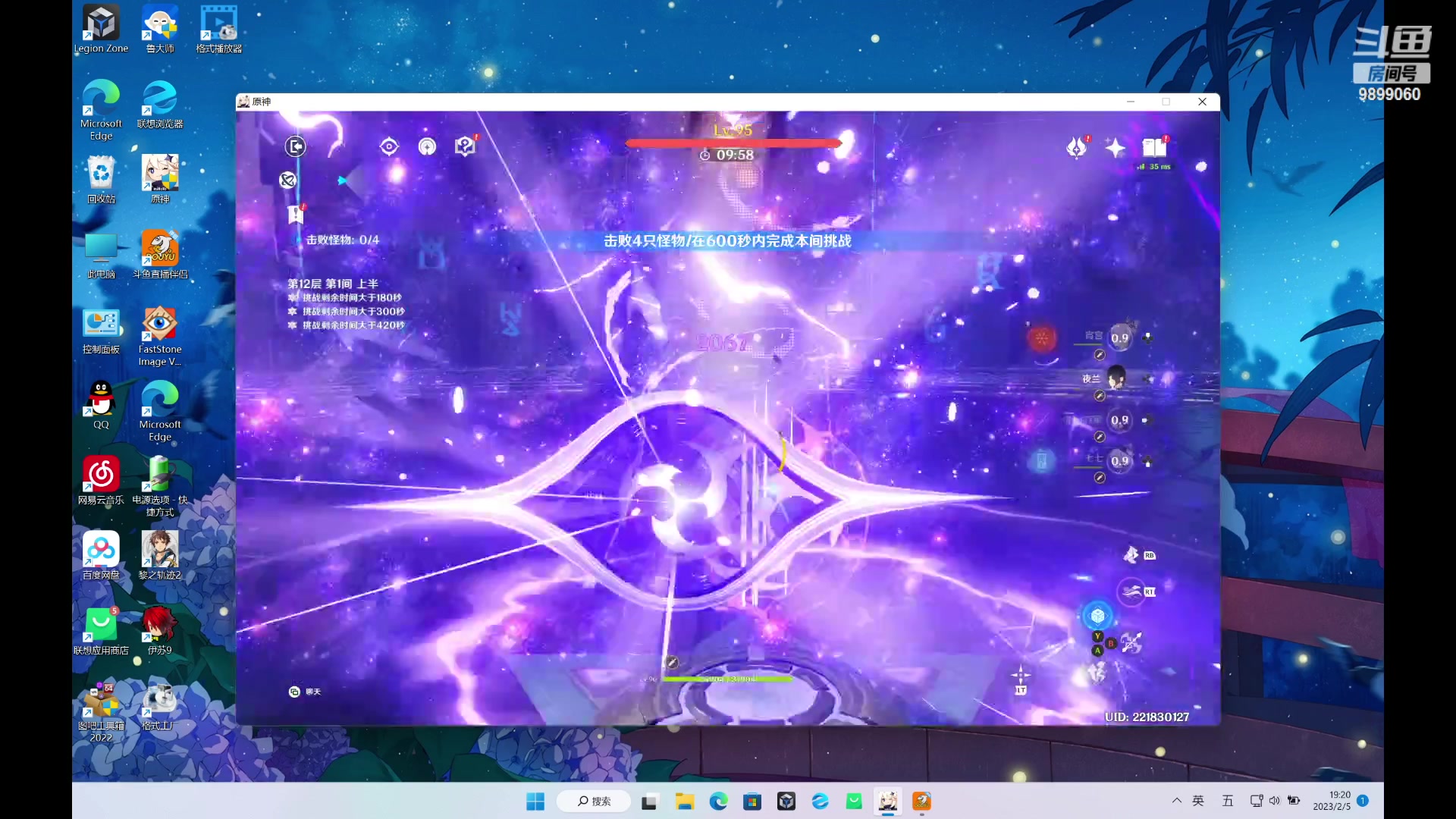The width and height of the screenshot is (1456, 819).
Task: Open the flame event icon with badge
Action: point(1076,147)
